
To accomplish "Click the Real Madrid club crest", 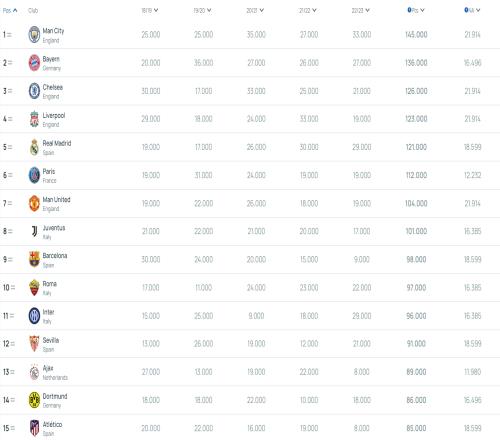I will 34,147.
